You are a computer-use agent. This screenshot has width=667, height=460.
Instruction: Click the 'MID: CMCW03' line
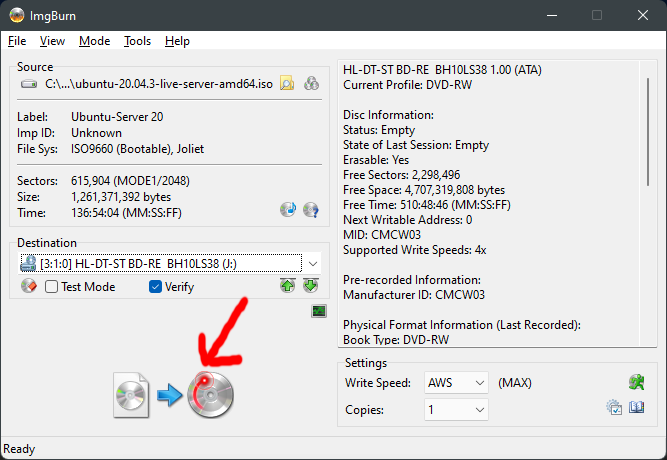[x=382, y=235]
